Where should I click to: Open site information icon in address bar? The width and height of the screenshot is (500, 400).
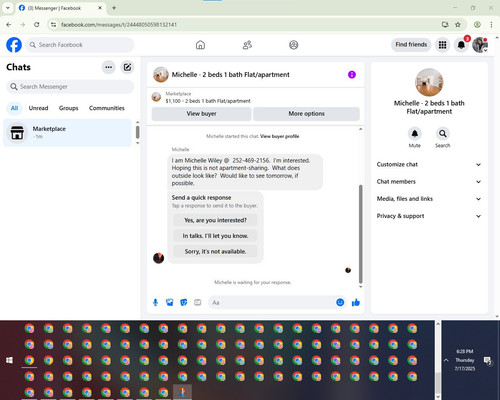tap(53, 25)
